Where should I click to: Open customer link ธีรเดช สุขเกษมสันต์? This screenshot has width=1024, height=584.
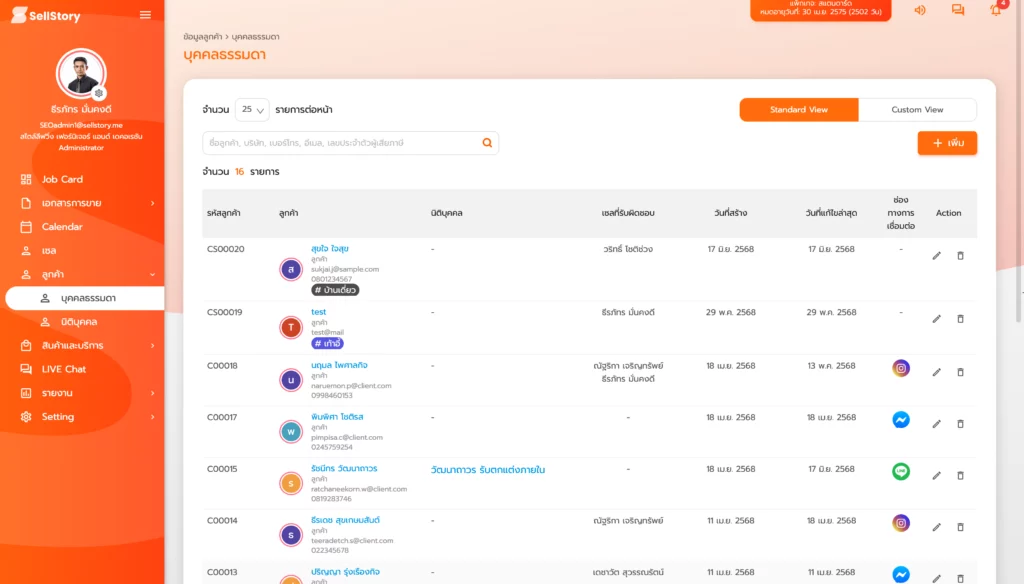(x=345, y=520)
